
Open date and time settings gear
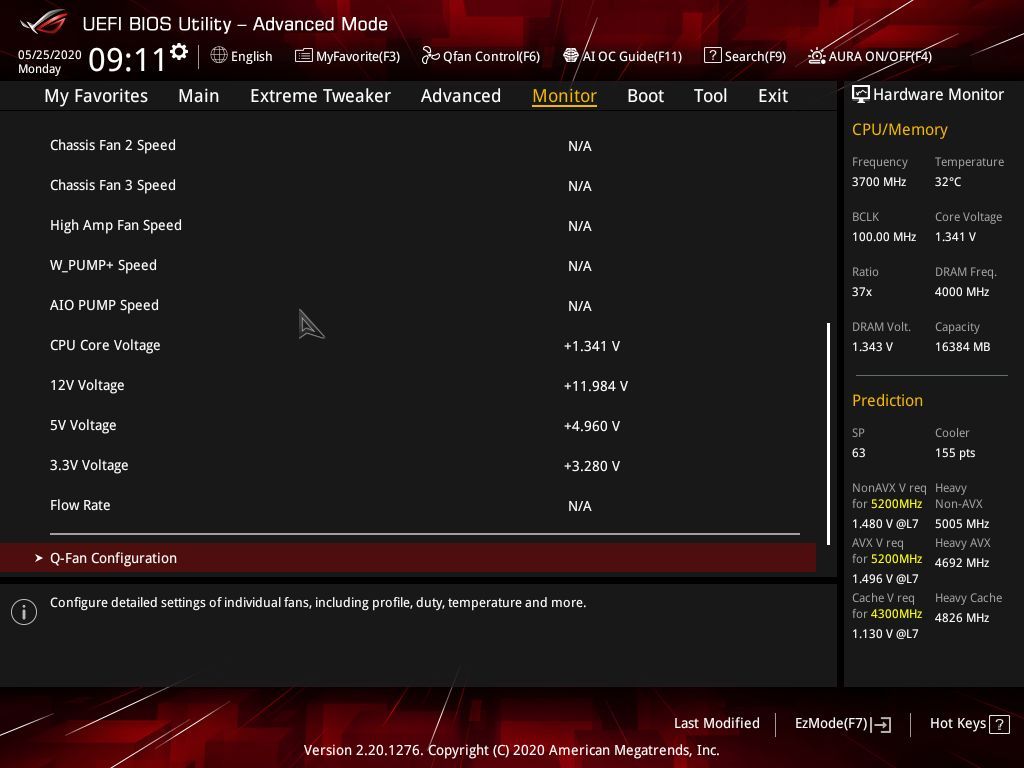pyautogui.click(x=179, y=52)
